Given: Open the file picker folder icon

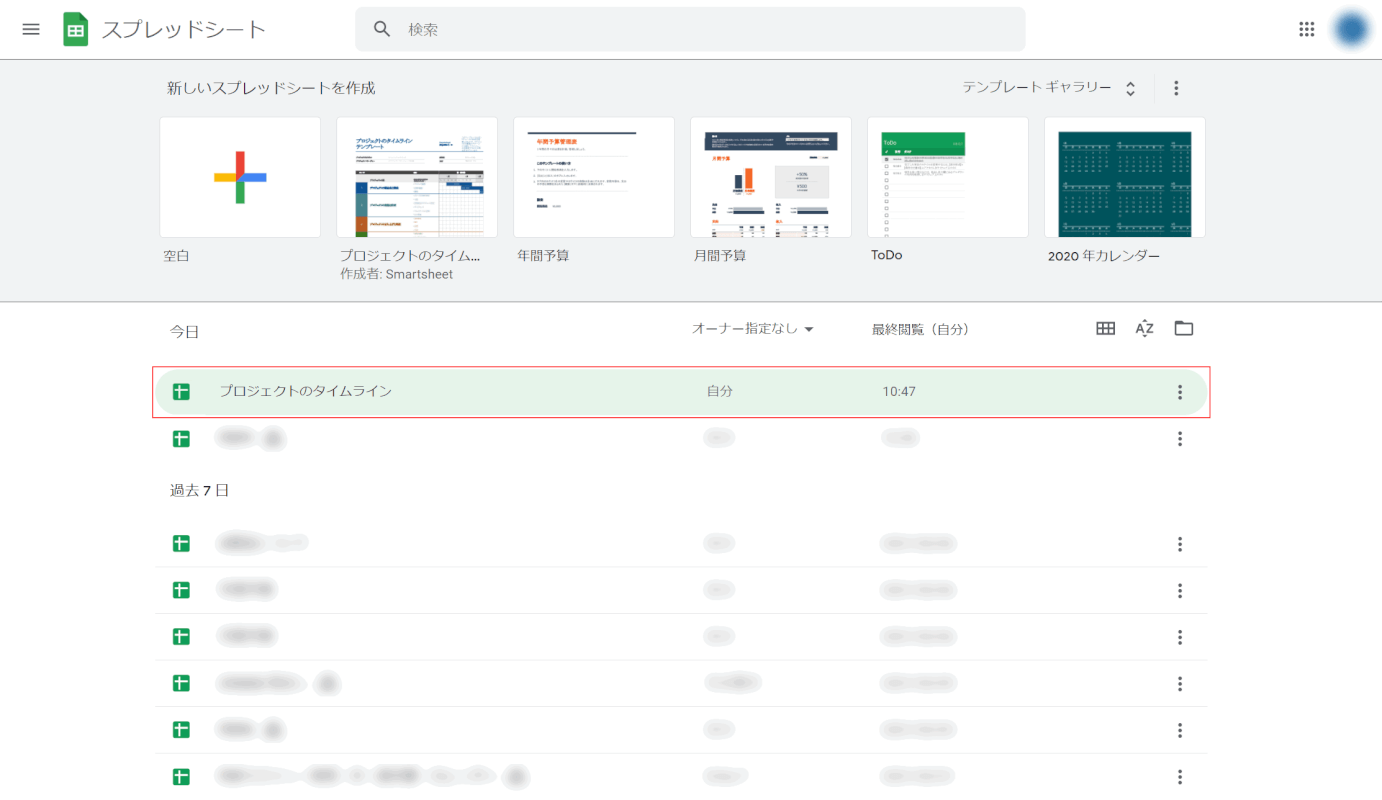Looking at the screenshot, I should pyautogui.click(x=1184, y=329).
